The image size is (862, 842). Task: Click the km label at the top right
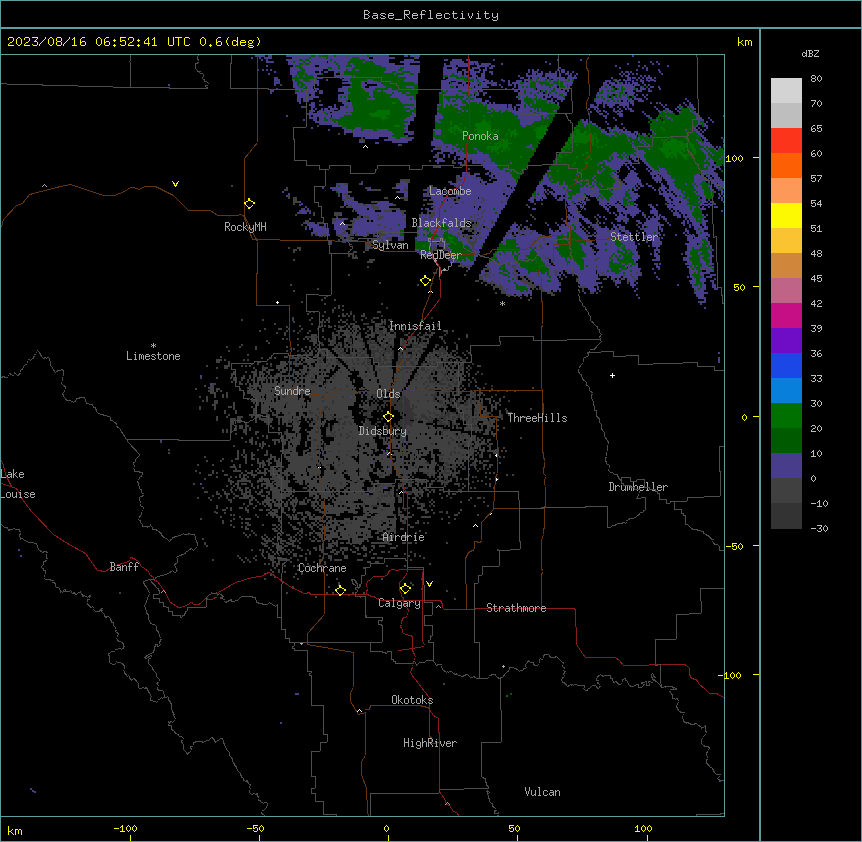coord(744,42)
